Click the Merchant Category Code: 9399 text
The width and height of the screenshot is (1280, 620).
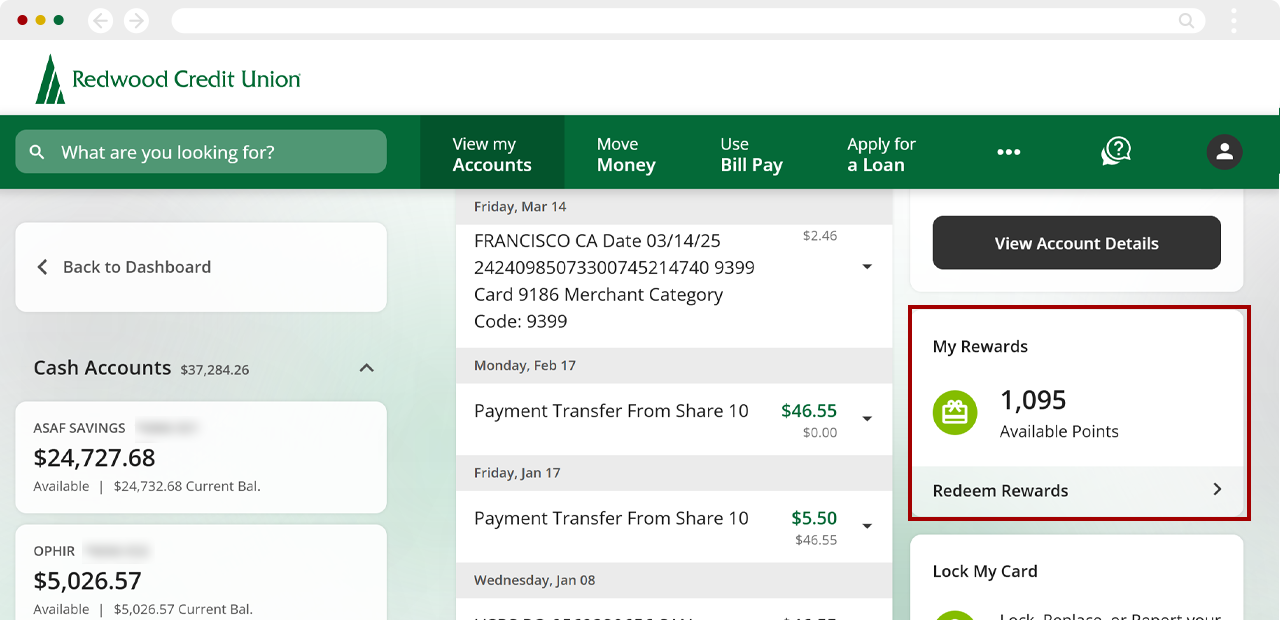click(598, 308)
